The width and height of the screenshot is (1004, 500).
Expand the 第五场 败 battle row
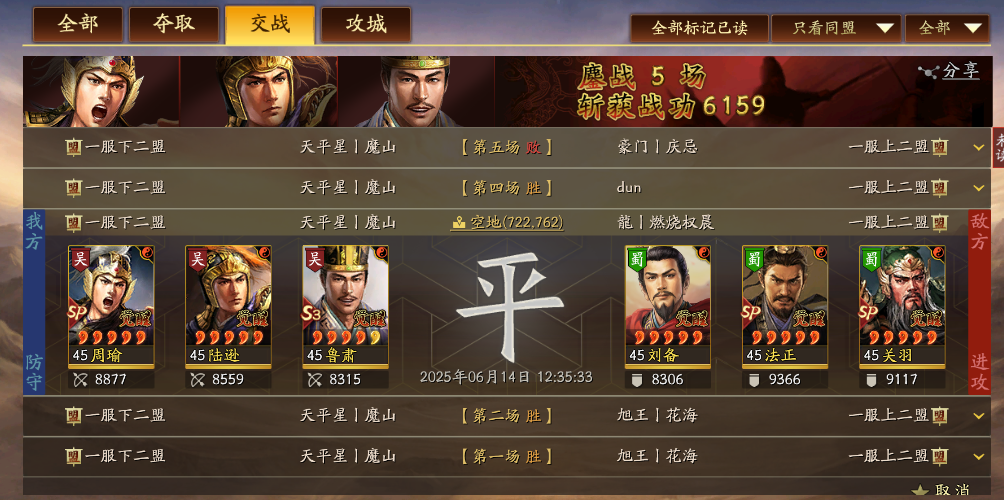(x=978, y=147)
